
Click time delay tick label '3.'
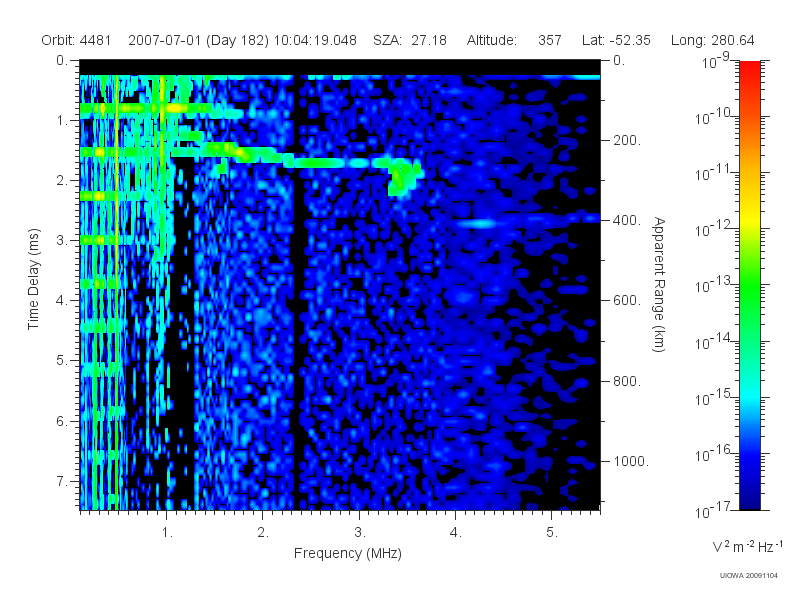[62, 240]
